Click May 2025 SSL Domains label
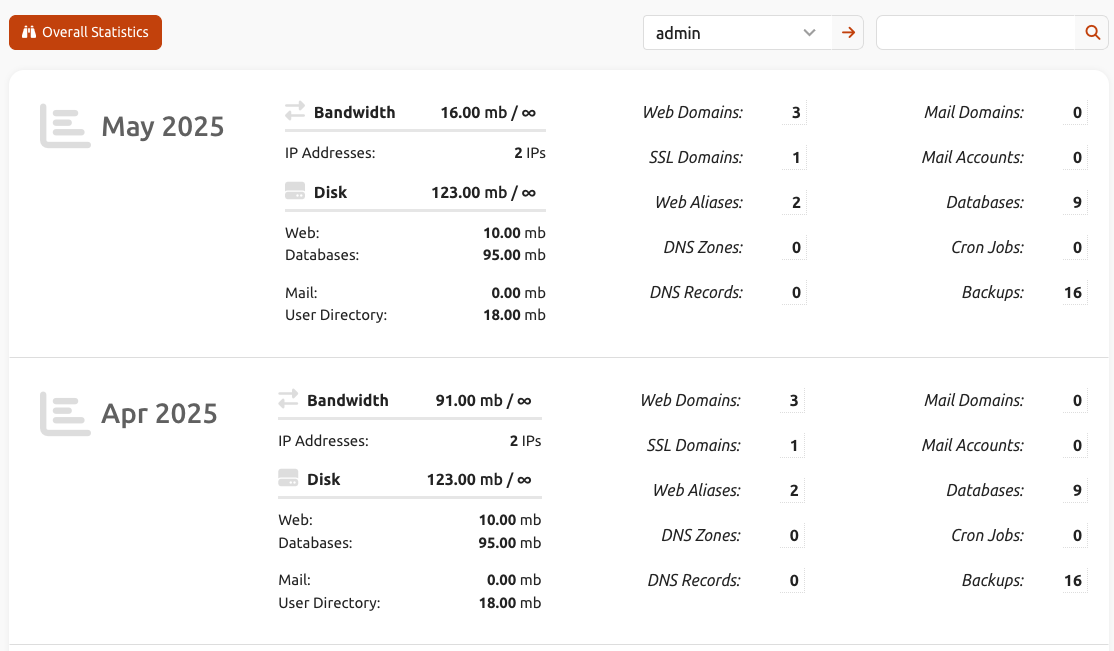 coord(696,157)
